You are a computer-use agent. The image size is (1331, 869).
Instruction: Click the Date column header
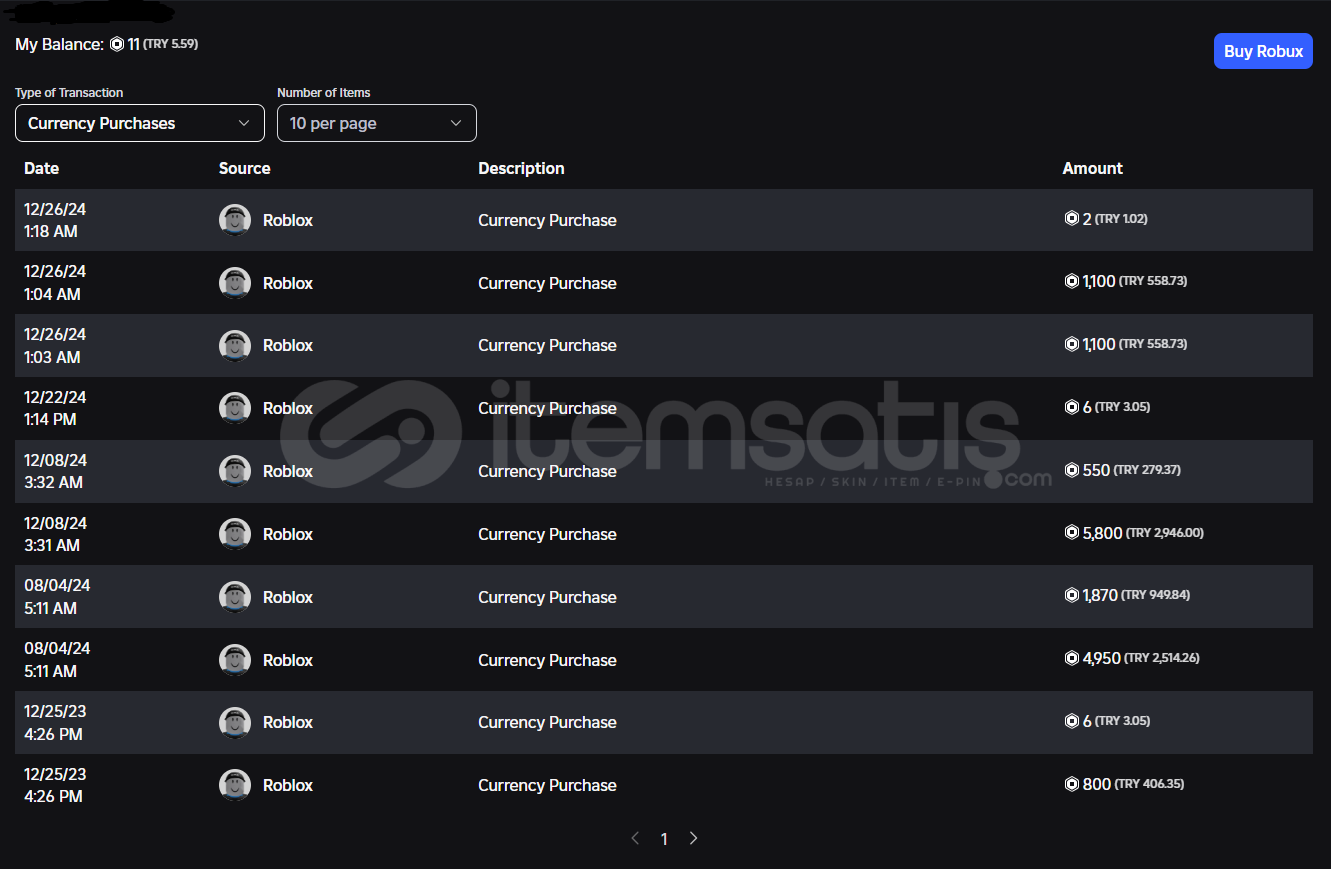[42, 168]
